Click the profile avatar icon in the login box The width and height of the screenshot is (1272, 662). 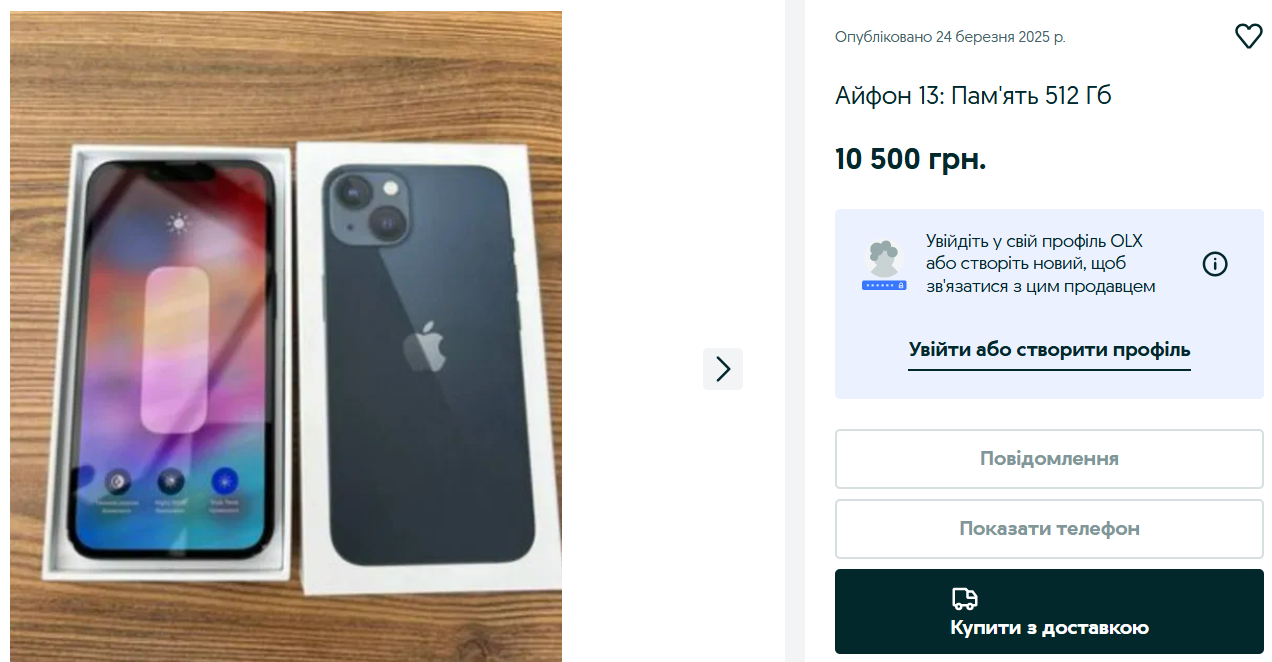(x=884, y=265)
